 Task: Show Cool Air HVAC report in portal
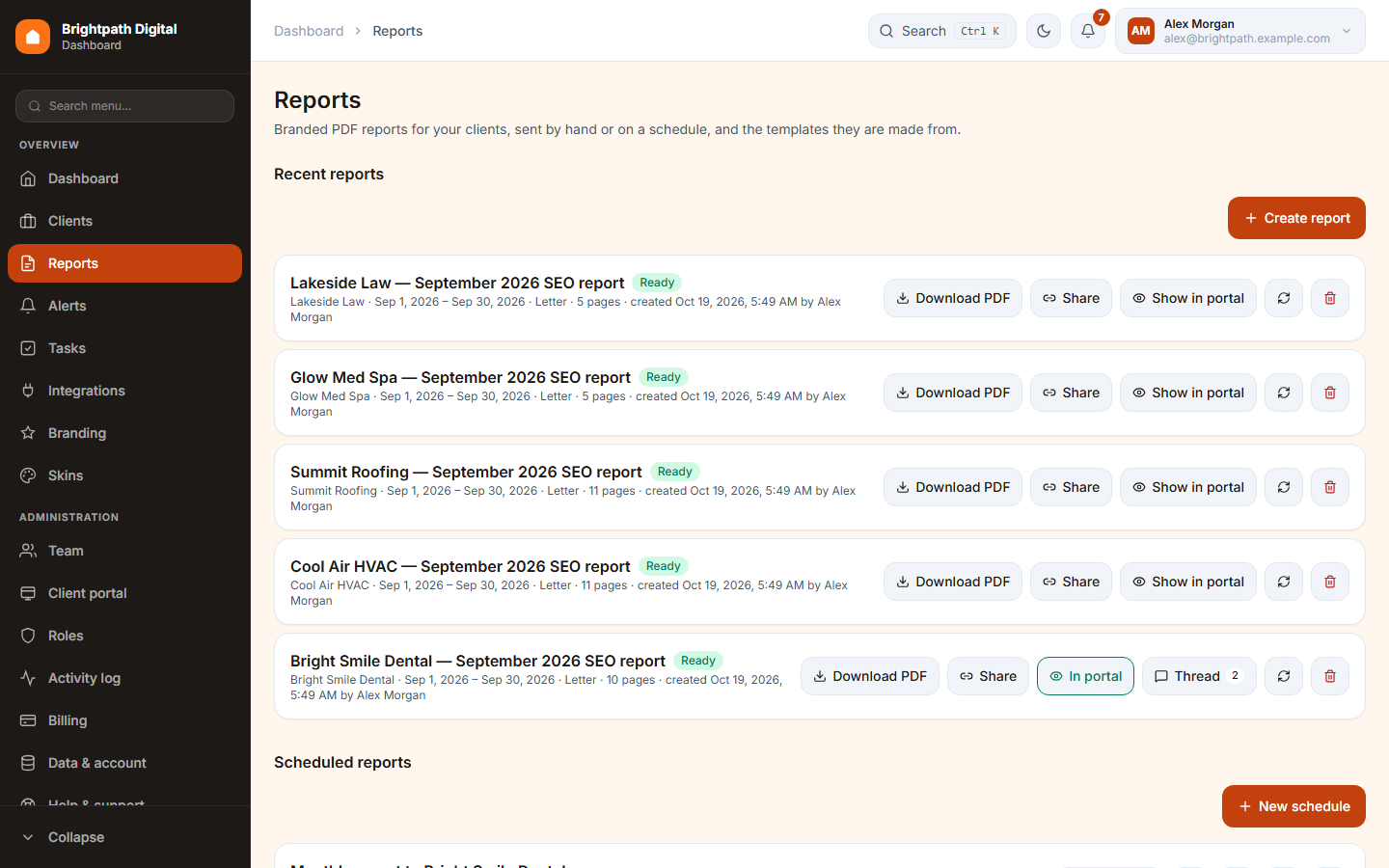click(x=1188, y=582)
